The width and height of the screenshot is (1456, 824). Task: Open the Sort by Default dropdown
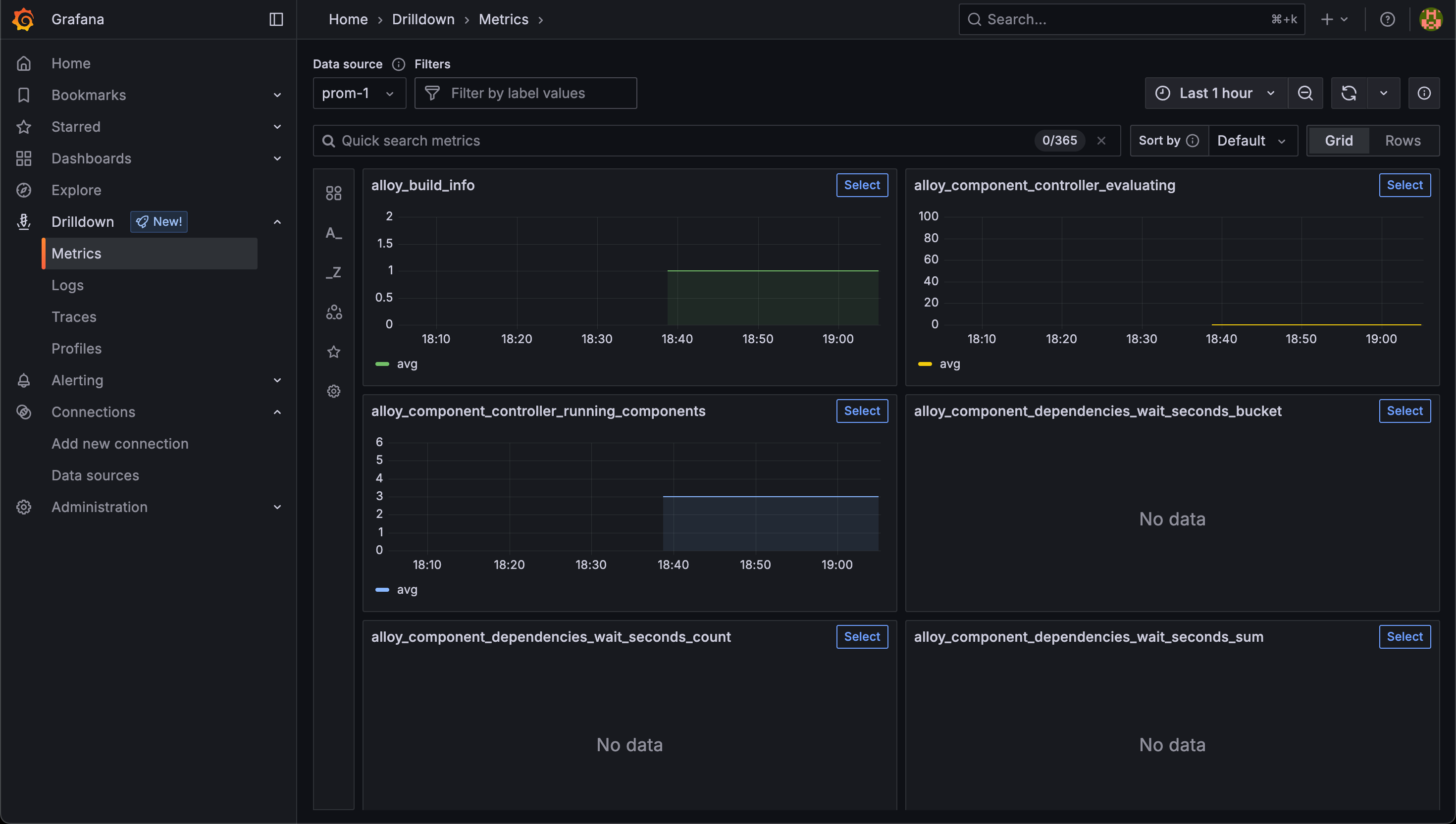pos(1252,140)
